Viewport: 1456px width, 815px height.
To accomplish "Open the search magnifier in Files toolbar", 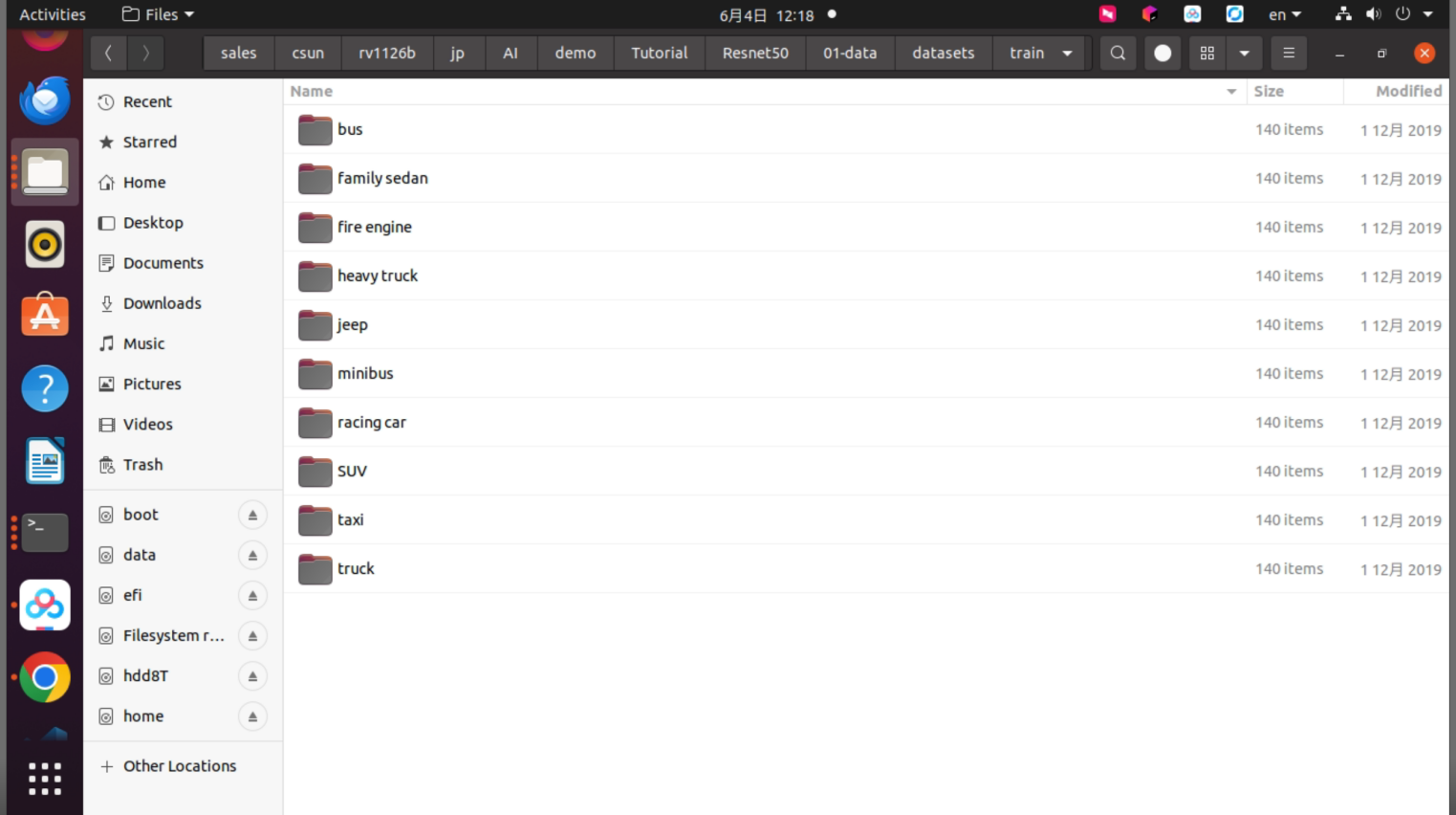I will coord(1118,54).
